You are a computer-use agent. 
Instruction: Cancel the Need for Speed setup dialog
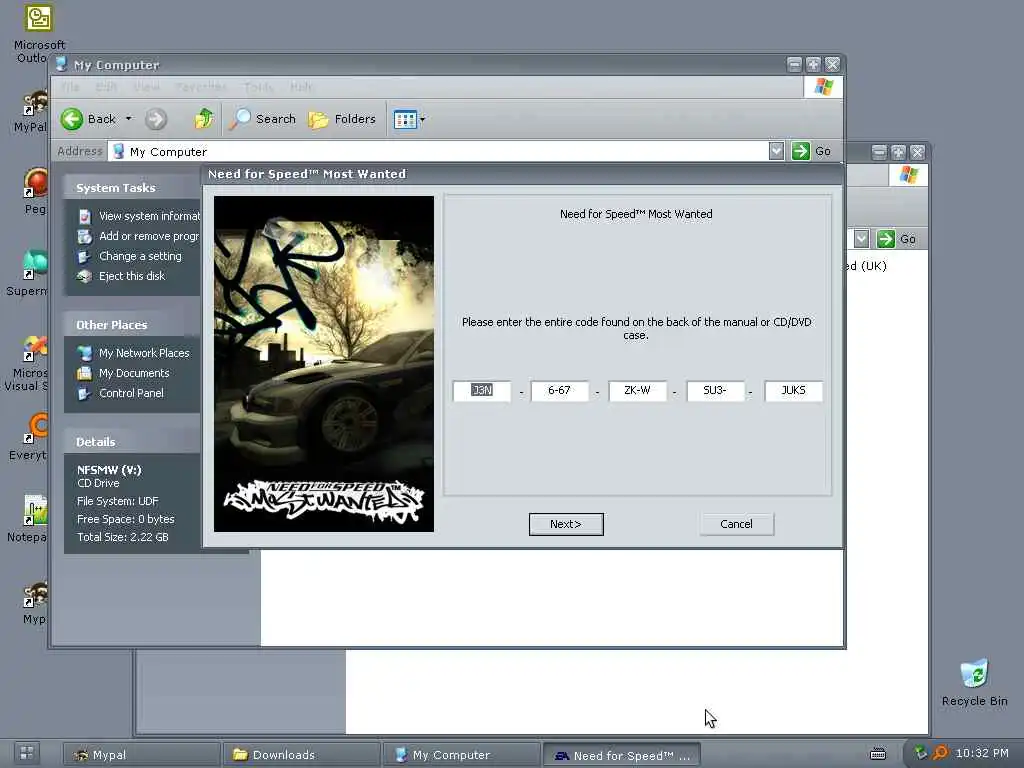pos(736,524)
